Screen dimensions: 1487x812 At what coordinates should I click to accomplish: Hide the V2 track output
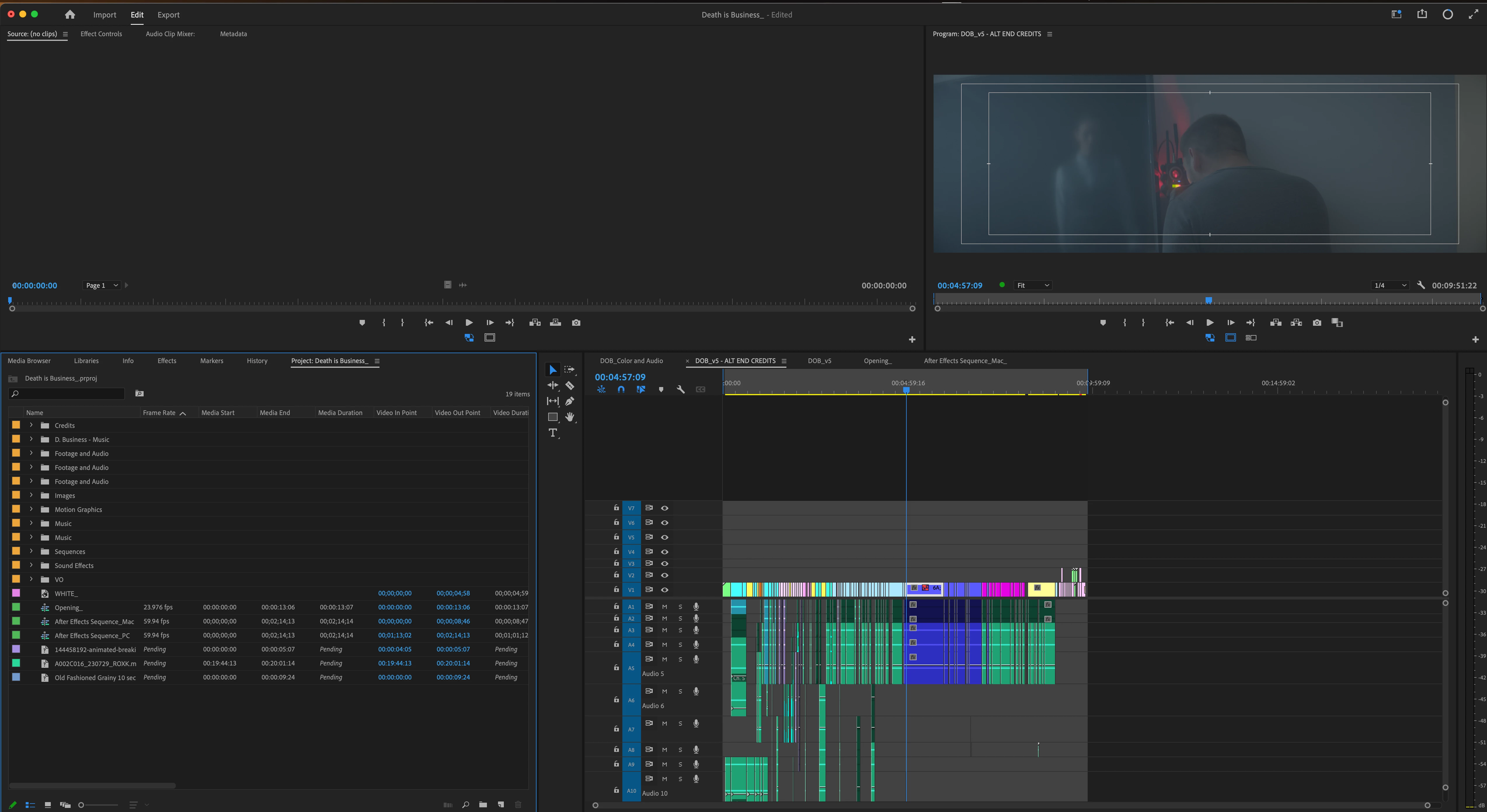click(x=664, y=575)
